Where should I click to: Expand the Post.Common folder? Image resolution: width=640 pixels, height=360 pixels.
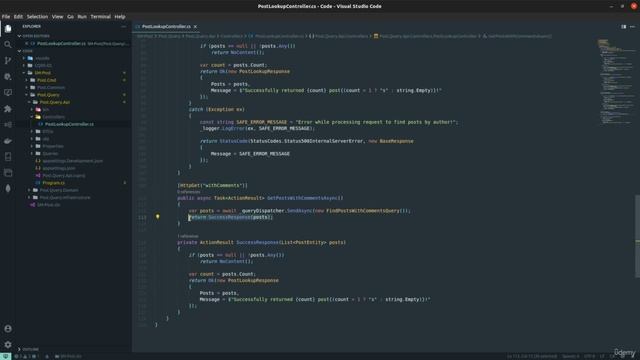click(51, 87)
